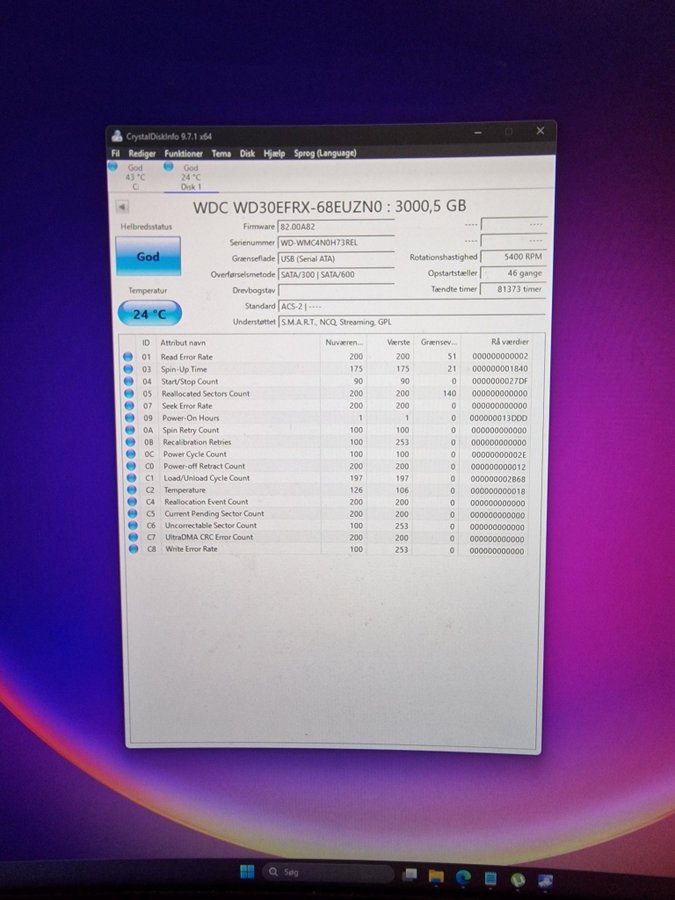Screen dimensions: 675x900
Task: Click the blue God health status button
Action: (148, 257)
